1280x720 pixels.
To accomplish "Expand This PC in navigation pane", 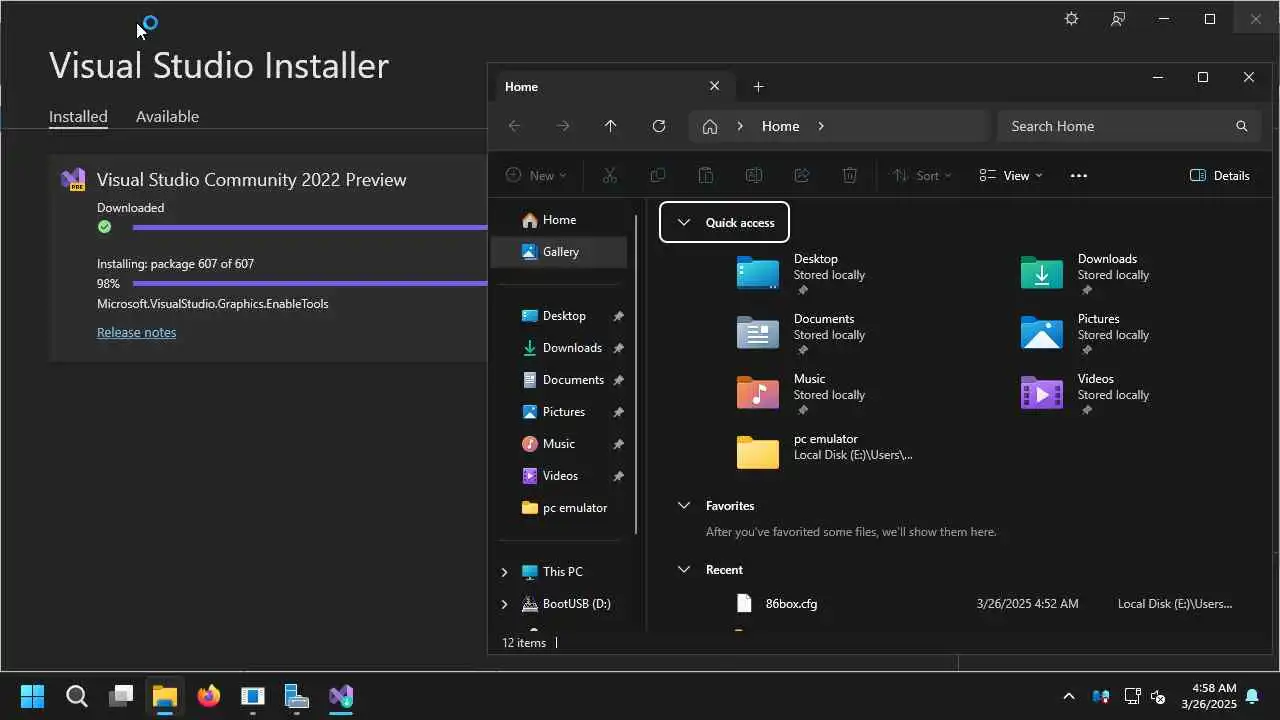I will tap(504, 572).
